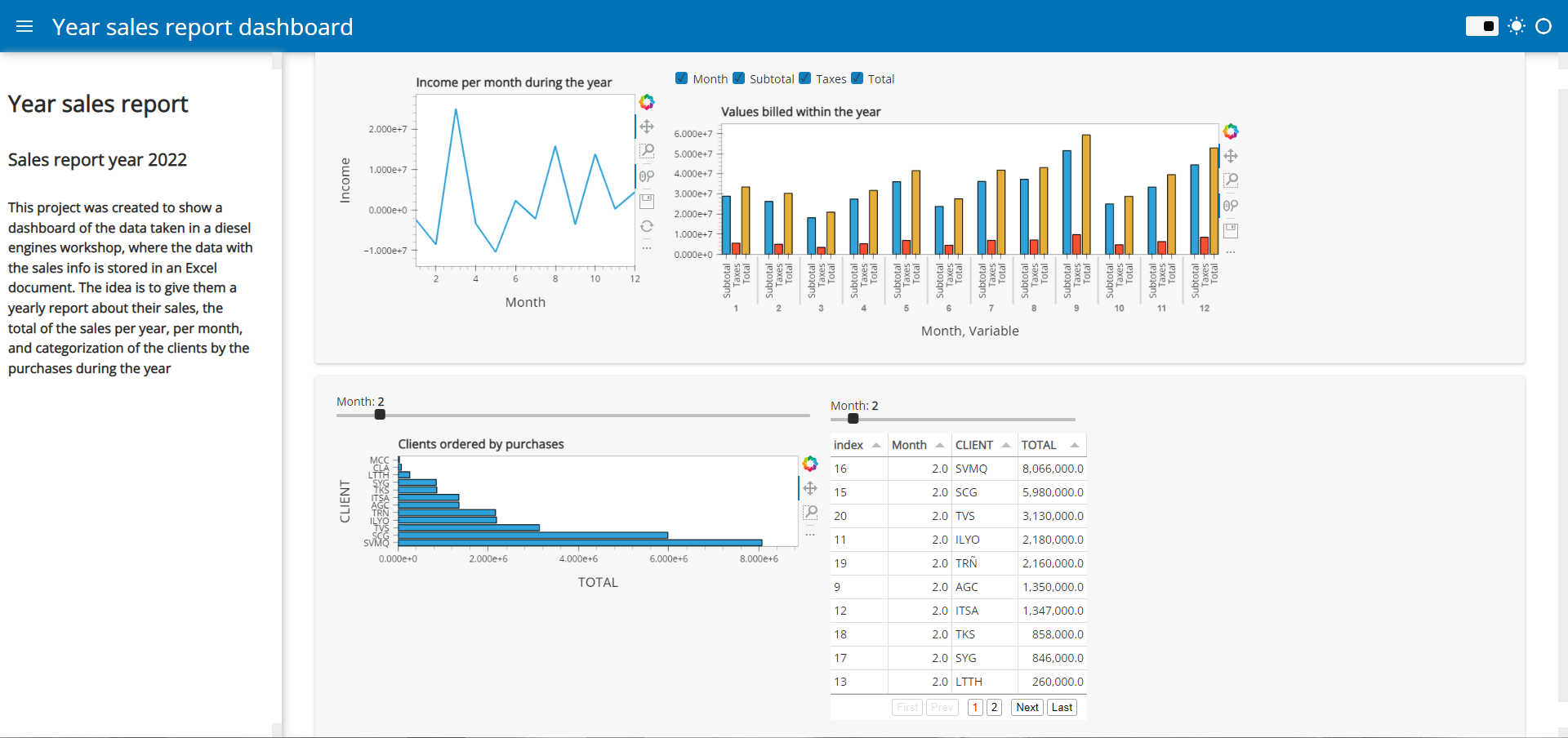Uncheck the Month checkbox
The image size is (1568, 738).
[681, 78]
